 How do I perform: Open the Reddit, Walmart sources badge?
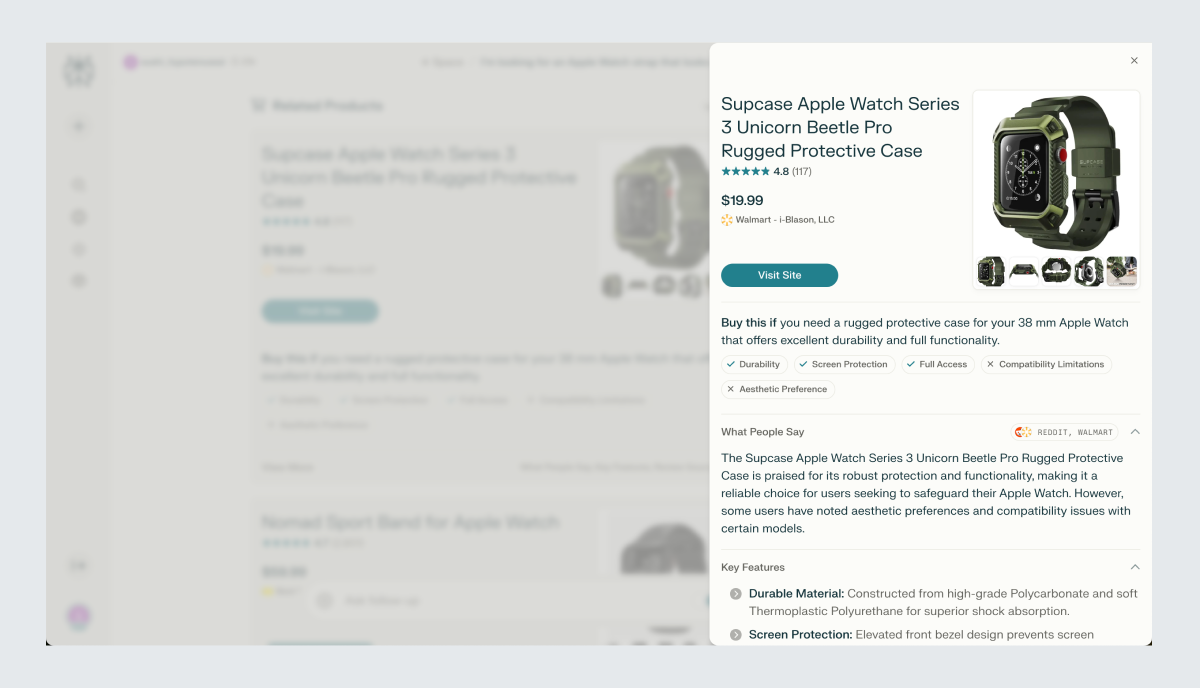coord(1064,432)
